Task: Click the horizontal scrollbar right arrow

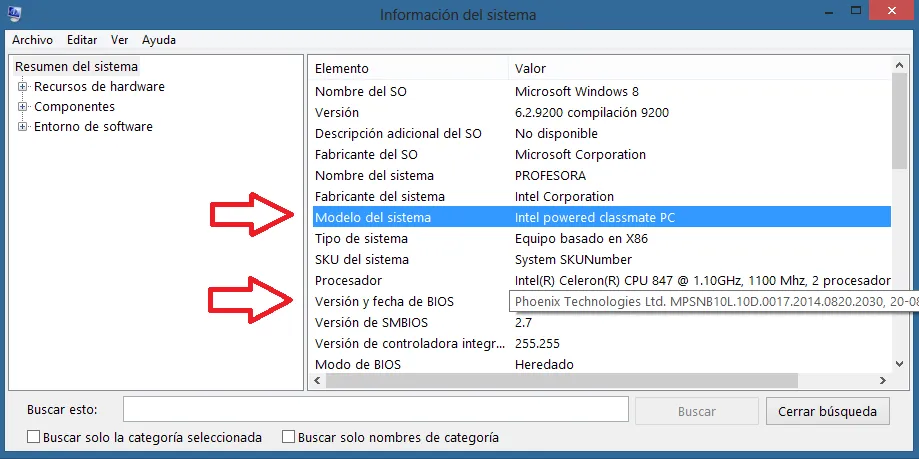Action: click(x=881, y=381)
